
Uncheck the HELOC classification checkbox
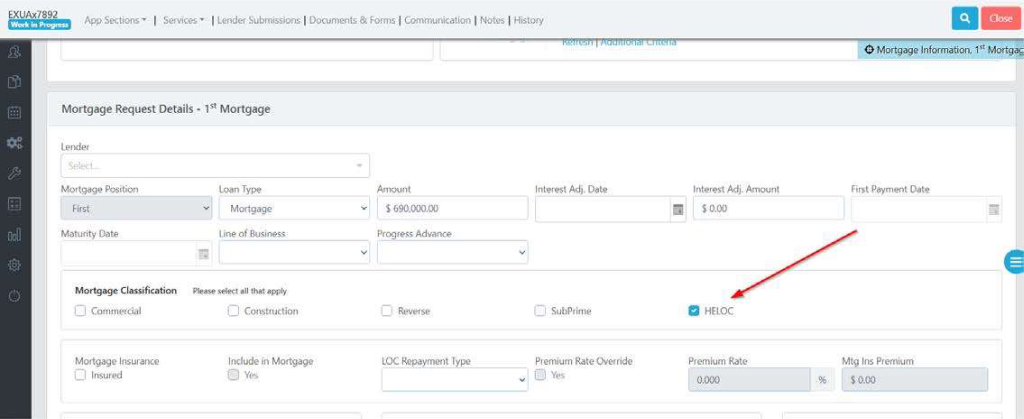(x=694, y=311)
